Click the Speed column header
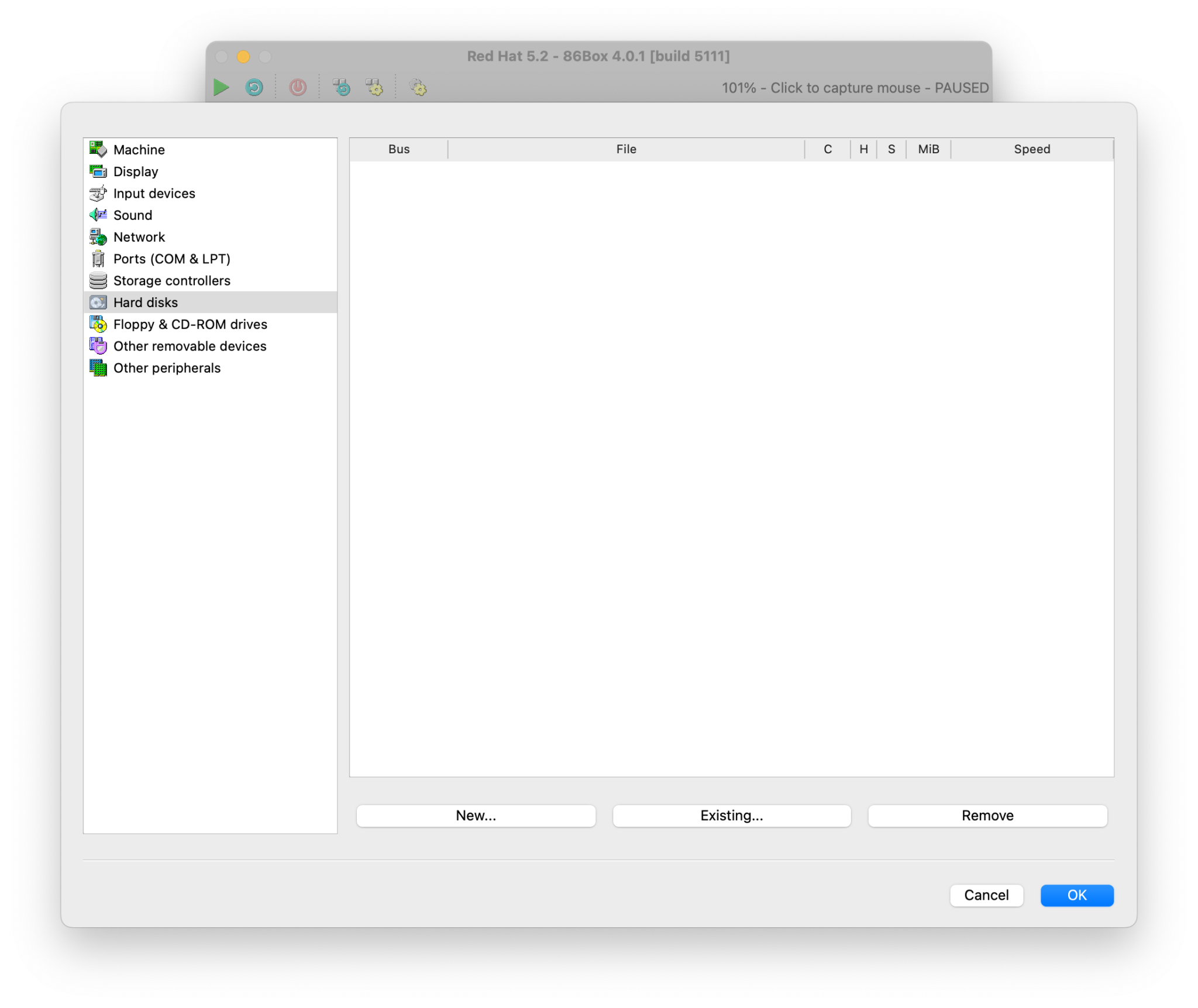Image resolution: width=1198 pixels, height=1008 pixels. [1031, 149]
